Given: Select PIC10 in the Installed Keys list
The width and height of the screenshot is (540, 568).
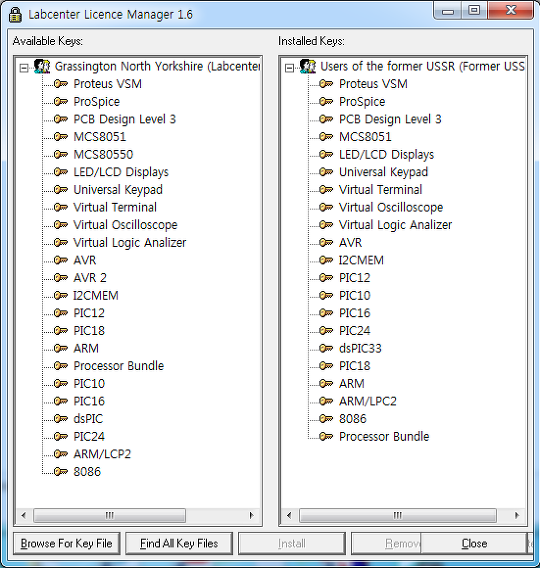Looking at the screenshot, I should (x=355, y=296).
